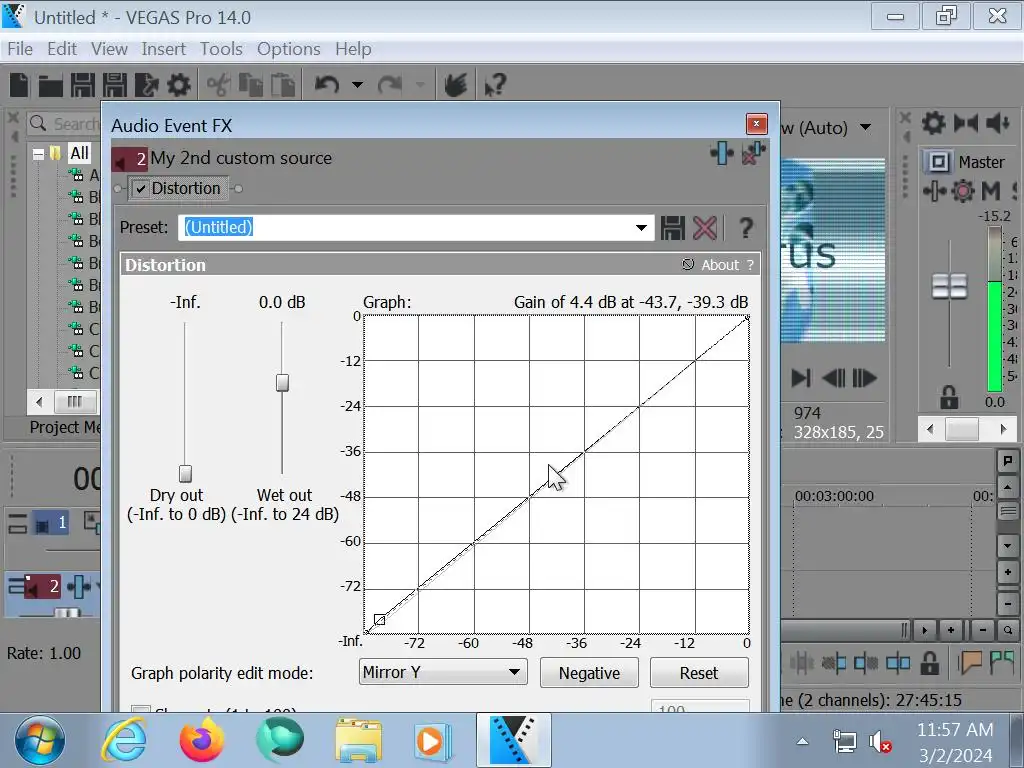
Task: Save the project with the first floppy icon
Action: pyautogui.click(x=82, y=85)
